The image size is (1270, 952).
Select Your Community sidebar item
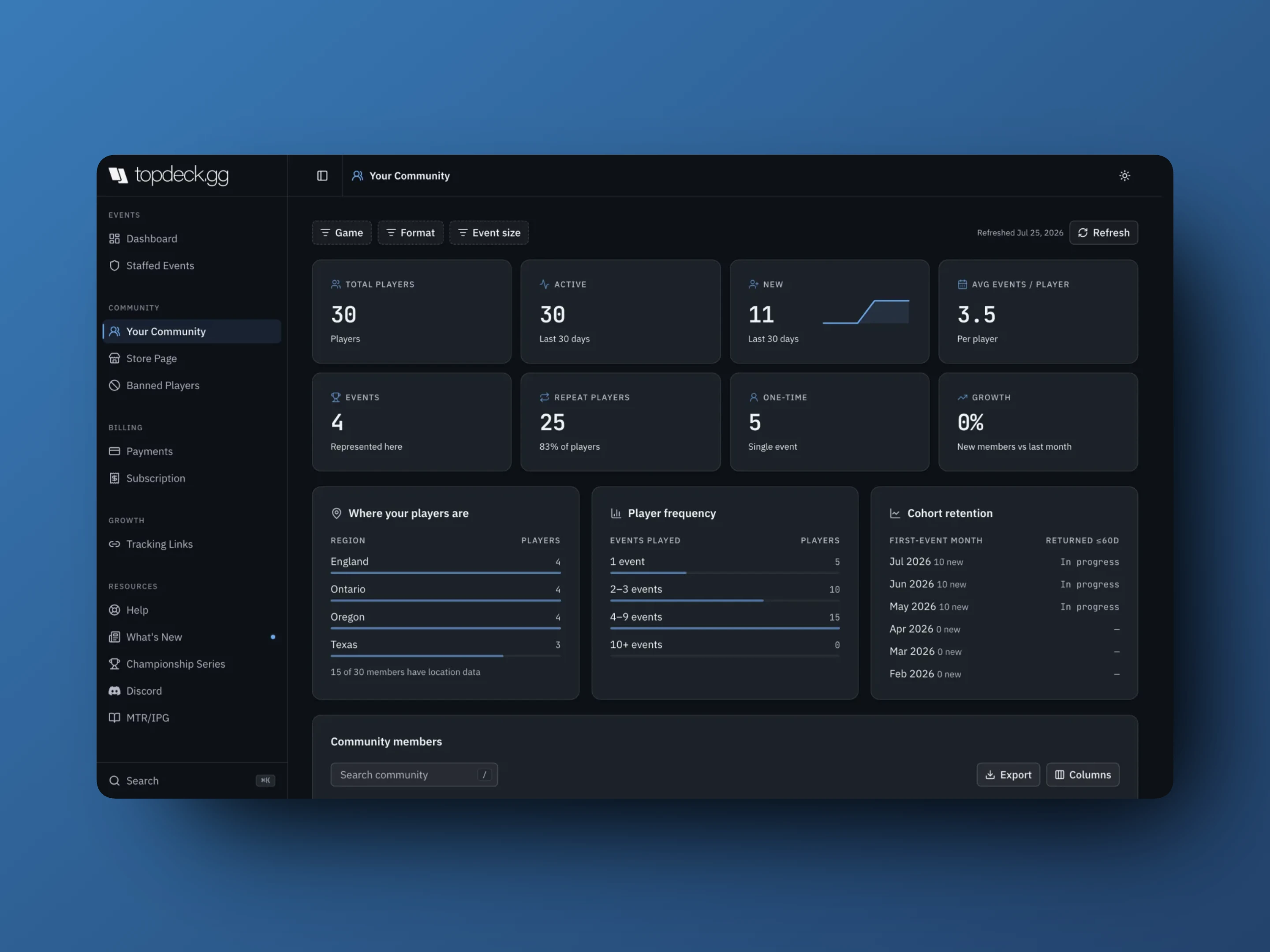coord(192,331)
